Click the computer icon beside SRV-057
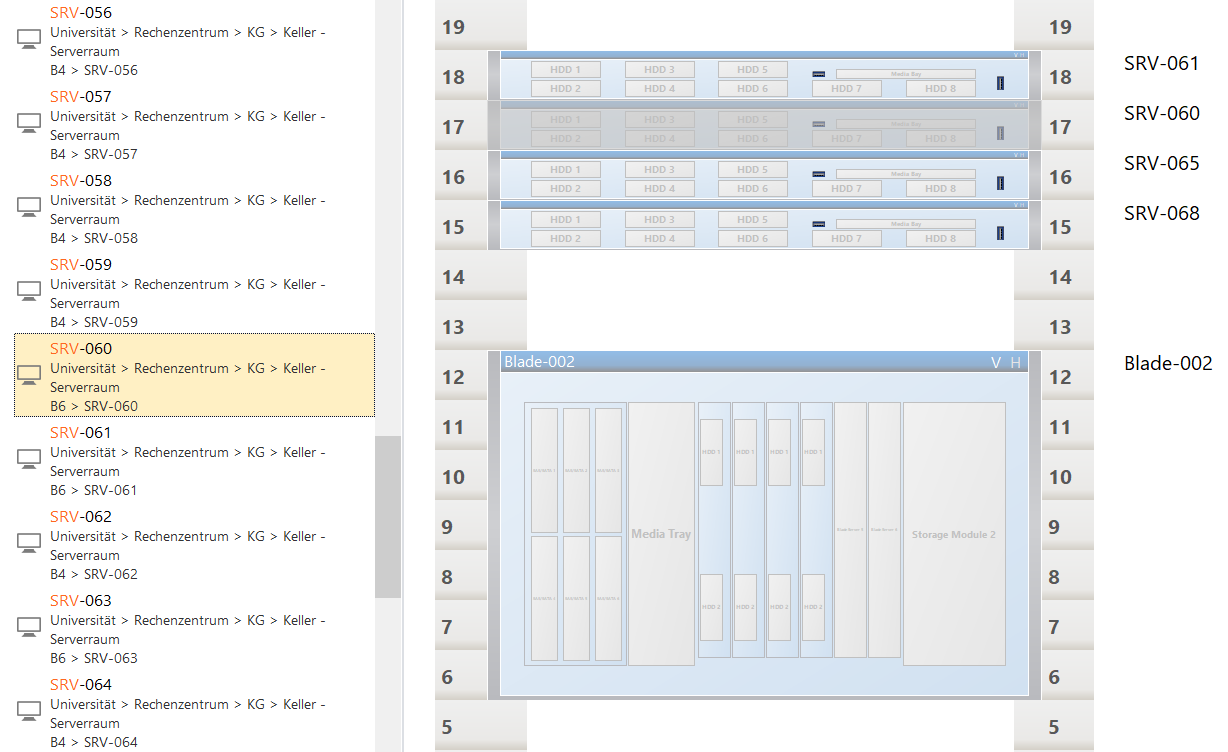 pyautogui.click(x=29, y=123)
